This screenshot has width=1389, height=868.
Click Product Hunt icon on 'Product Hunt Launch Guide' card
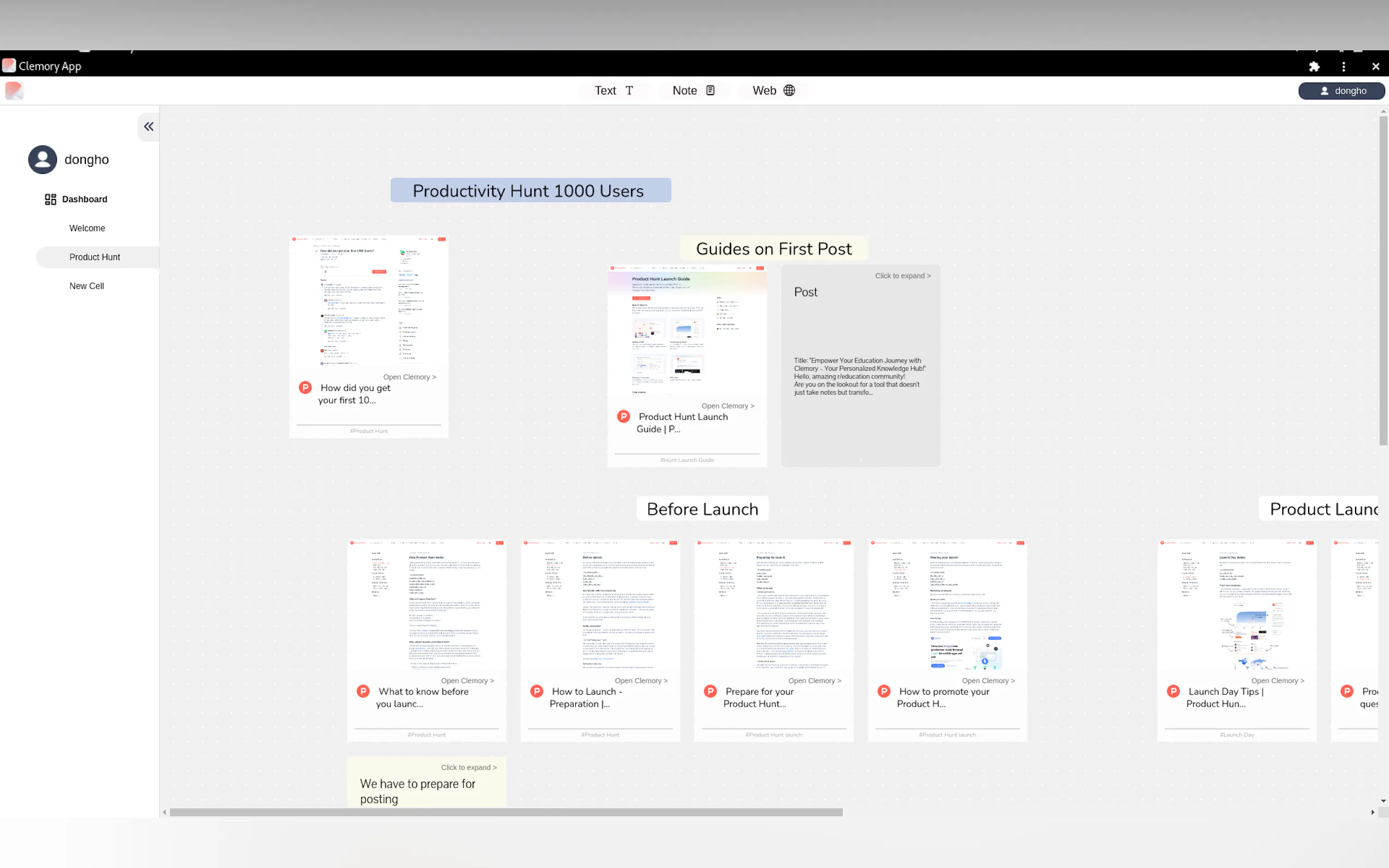pos(623,416)
